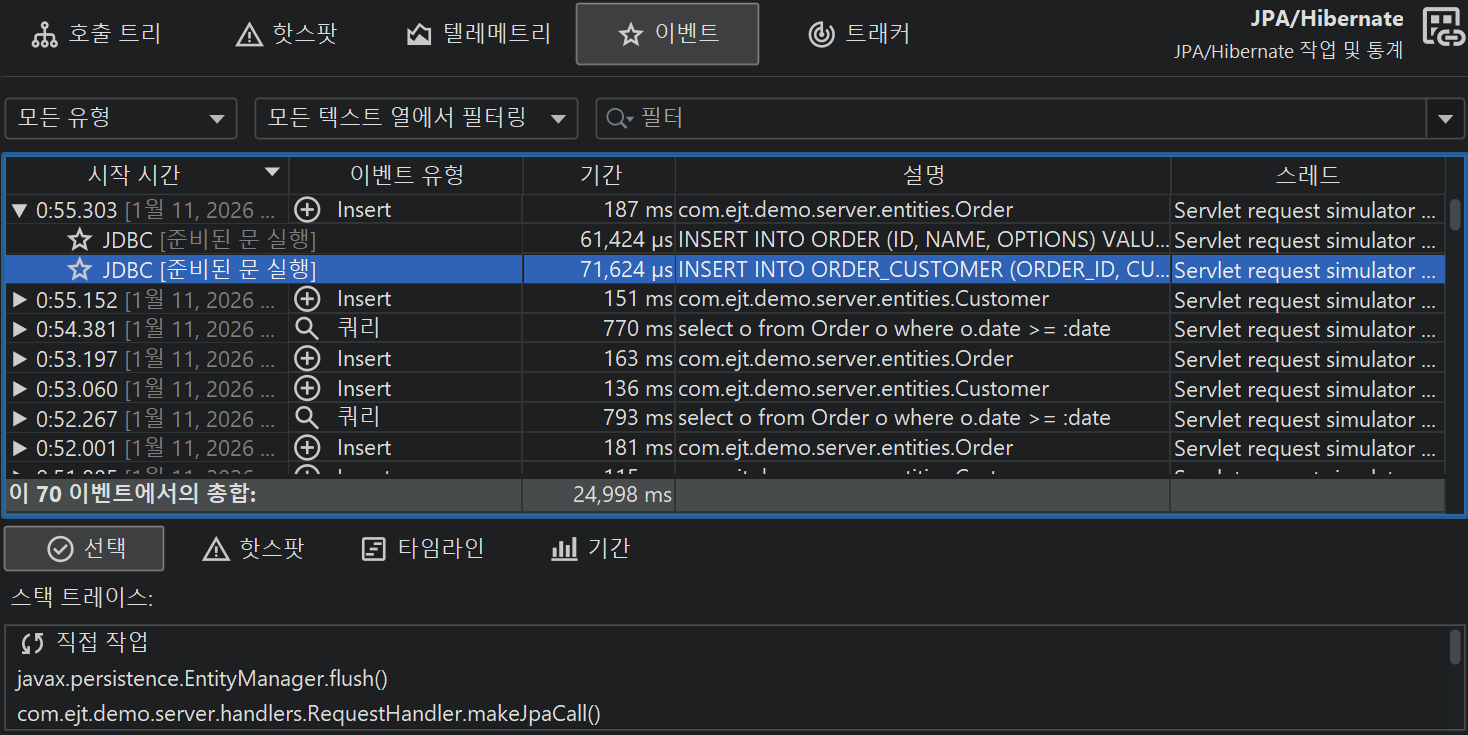The image size is (1468, 735).
Task: Open the filter history dropdown arrow
Action: (x=1444, y=119)
